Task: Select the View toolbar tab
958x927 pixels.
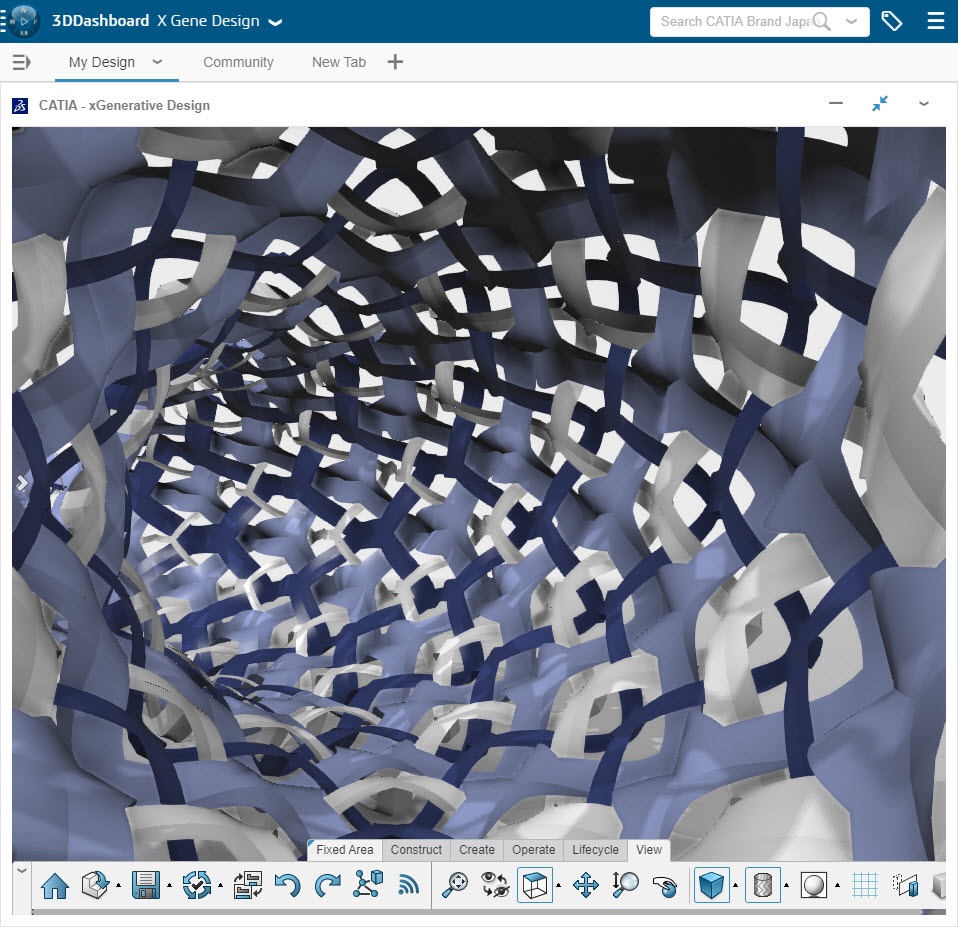Action: [648, 849]
